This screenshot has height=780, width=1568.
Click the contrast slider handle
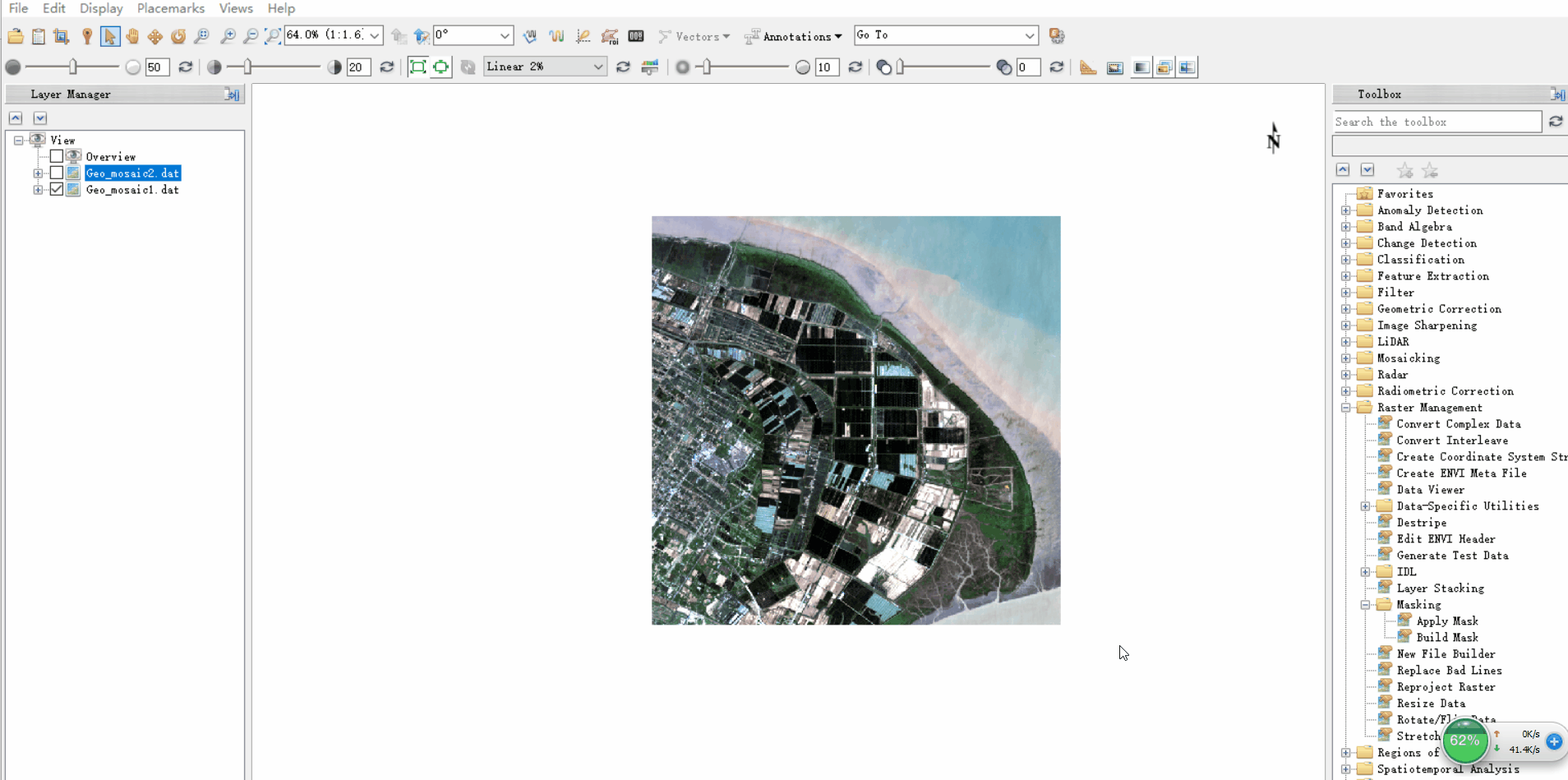(247, 67)
